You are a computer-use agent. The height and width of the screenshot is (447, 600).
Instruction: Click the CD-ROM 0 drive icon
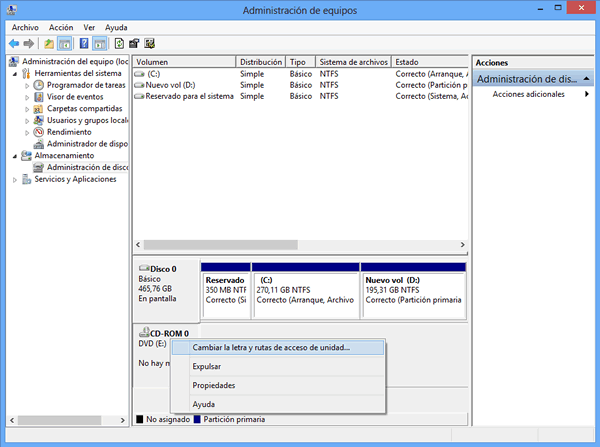[144, 332]
